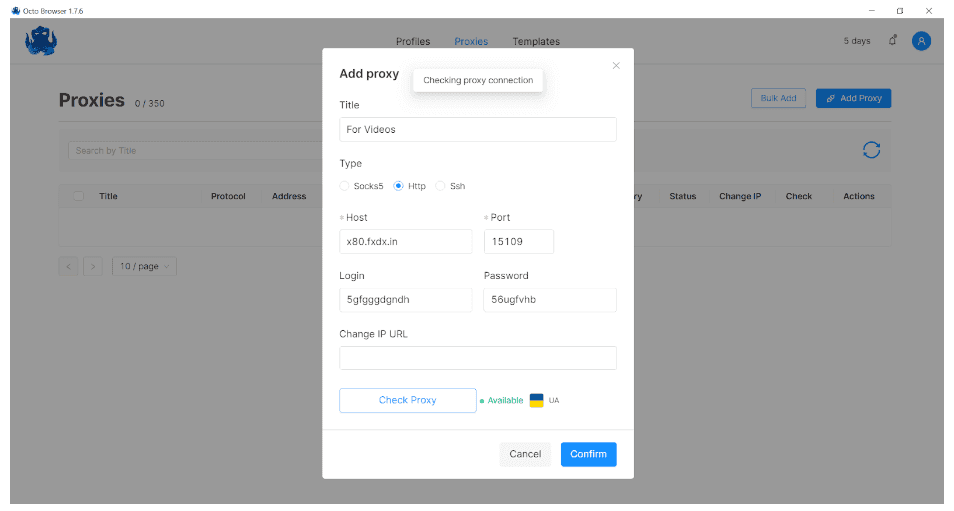Image resolution: width=954 pixels, height=511 pixels.
Task: Click the Ukraine flag icon
Action: point(536,400)
